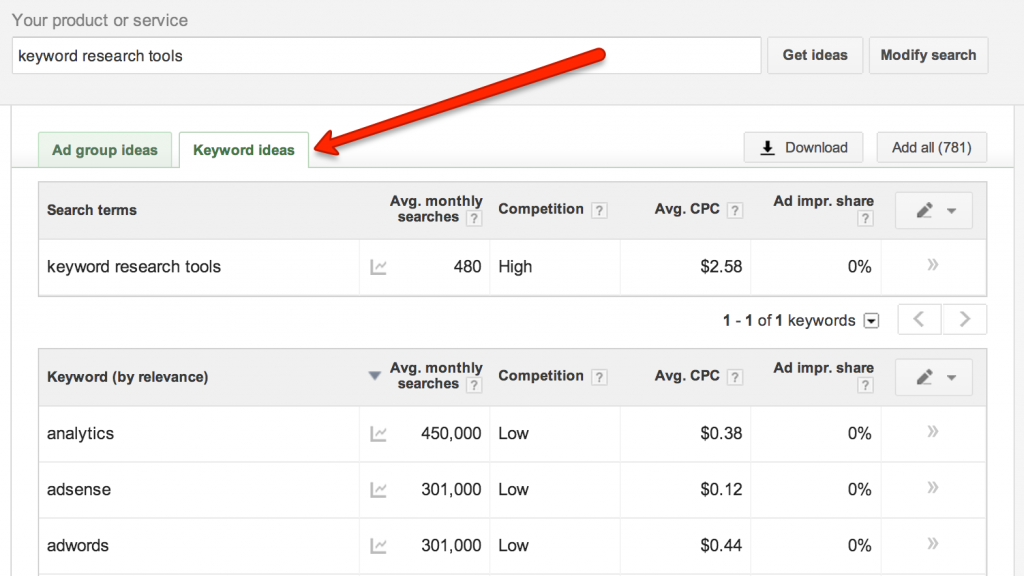This screenshot has height=576, width=1024.
Task: Open Competition column help tooltip
Action: (598, 210)
